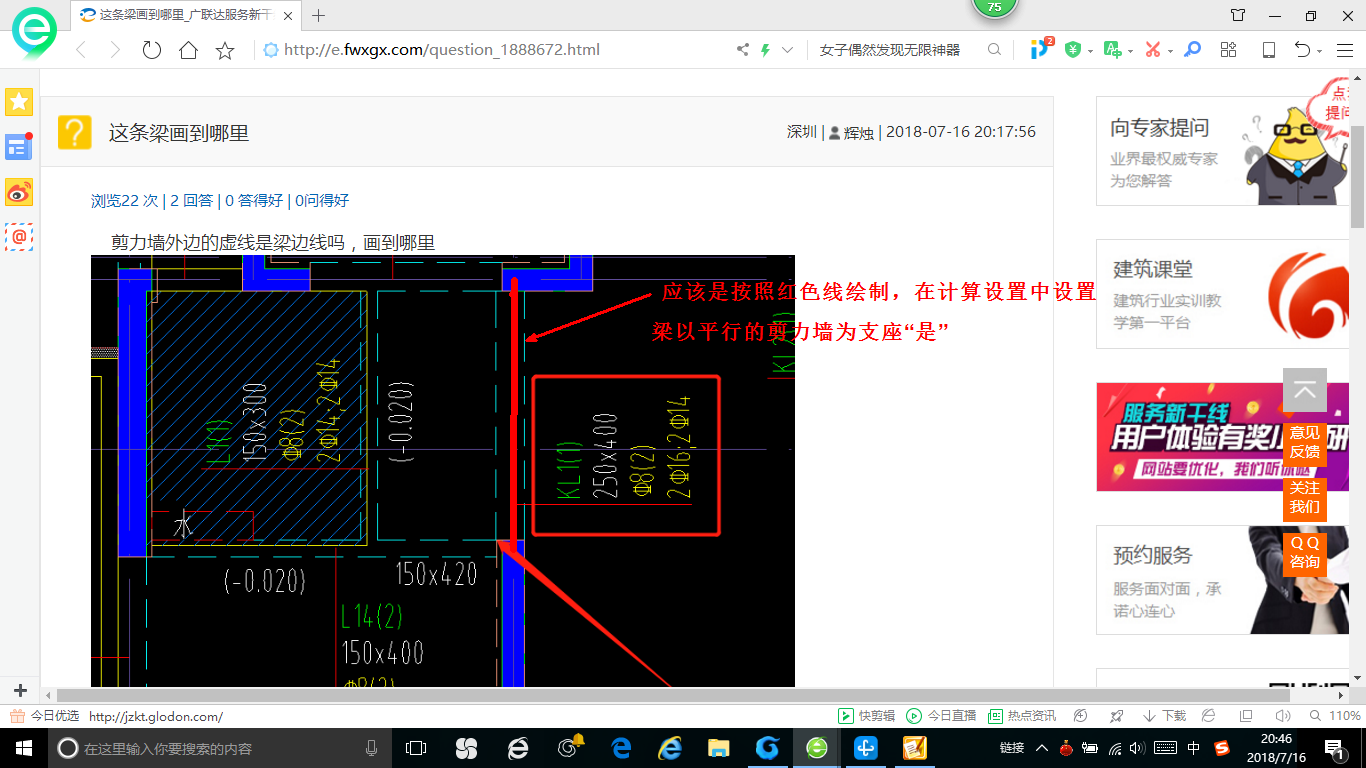Click the share icon in the address bar
Viewport: 1366px width, 768px height.
click(x=743, y=50)
